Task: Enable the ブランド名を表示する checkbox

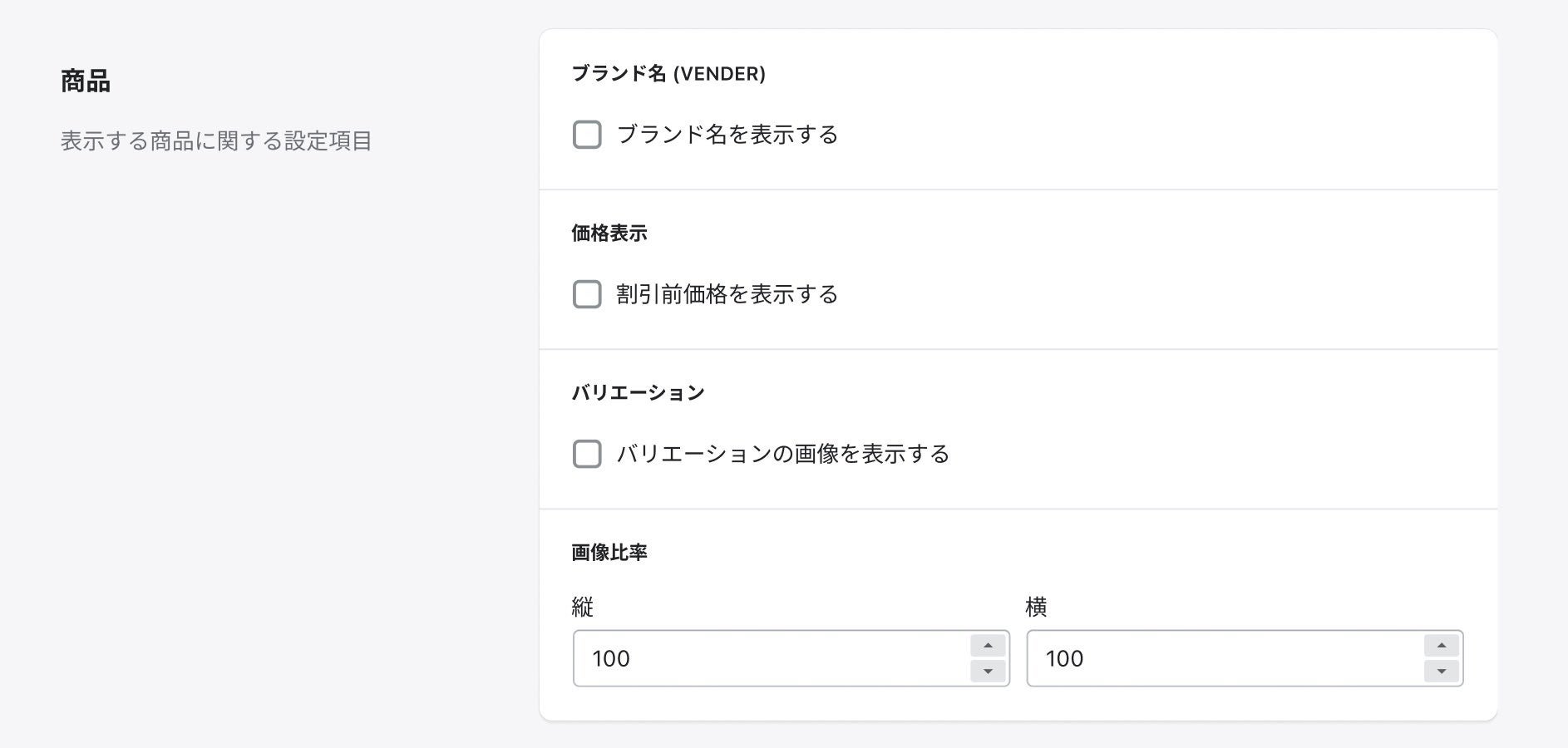Action: (x=587, y=135)
